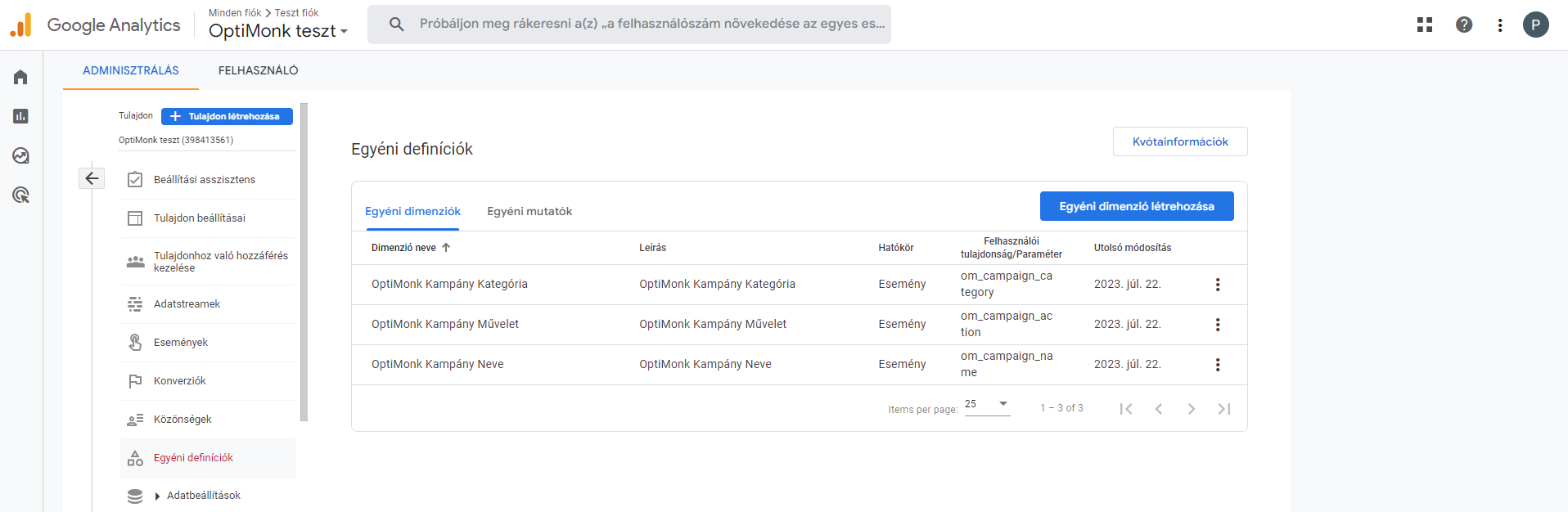Click the Adatbeállítások database icon

pyautogui.click(x=135, y=496)
